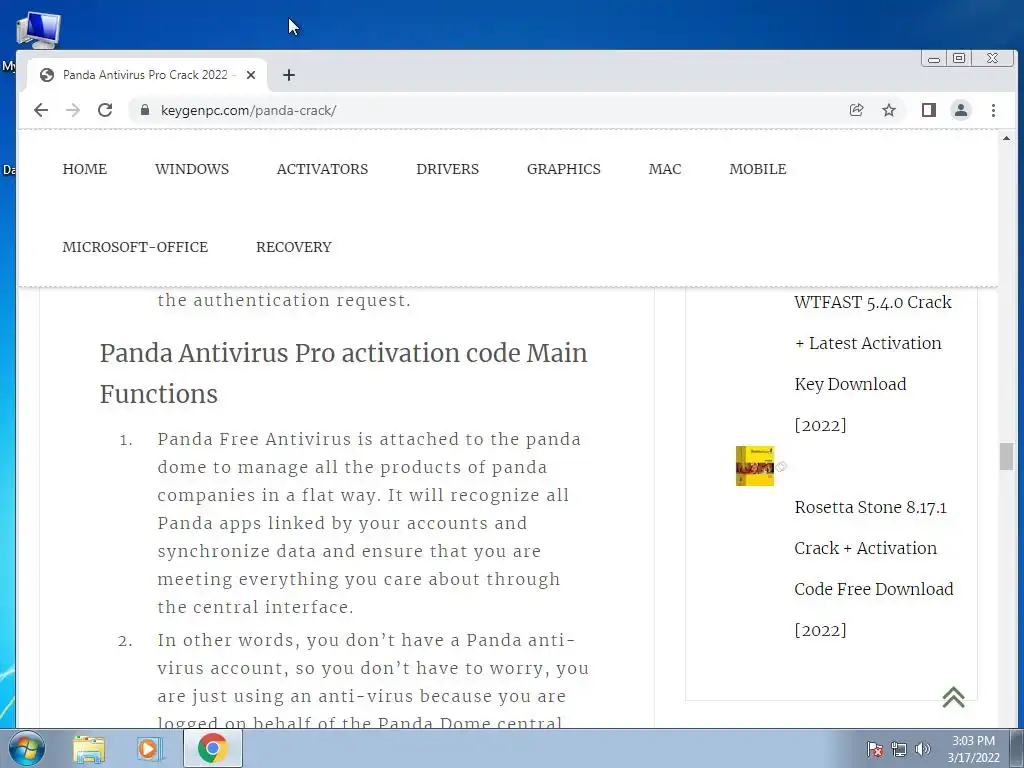Click the scroll-to-top double chevron

click(x=953, y=697)
